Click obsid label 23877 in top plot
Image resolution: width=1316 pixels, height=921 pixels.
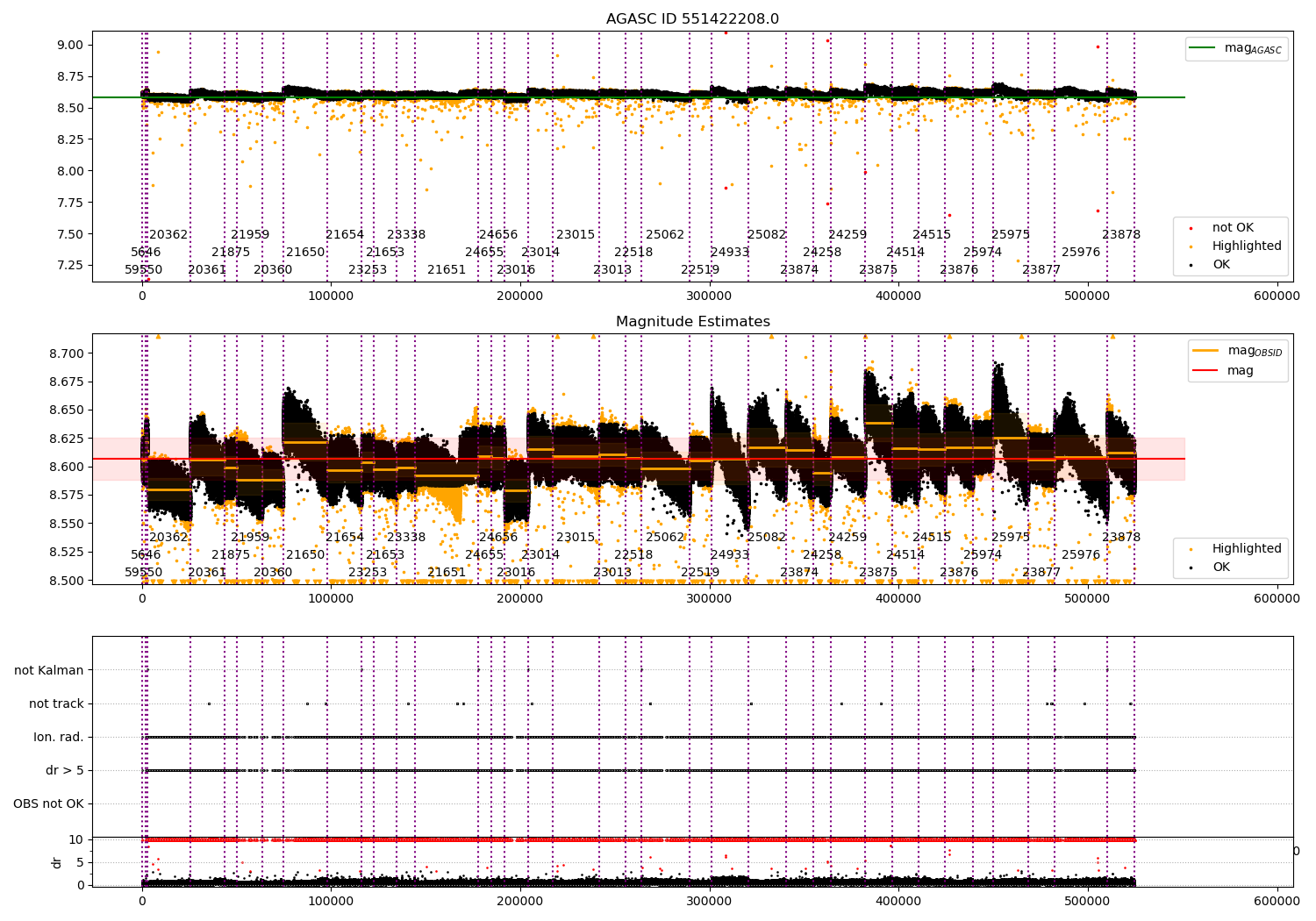click(x=1041, y=269)
